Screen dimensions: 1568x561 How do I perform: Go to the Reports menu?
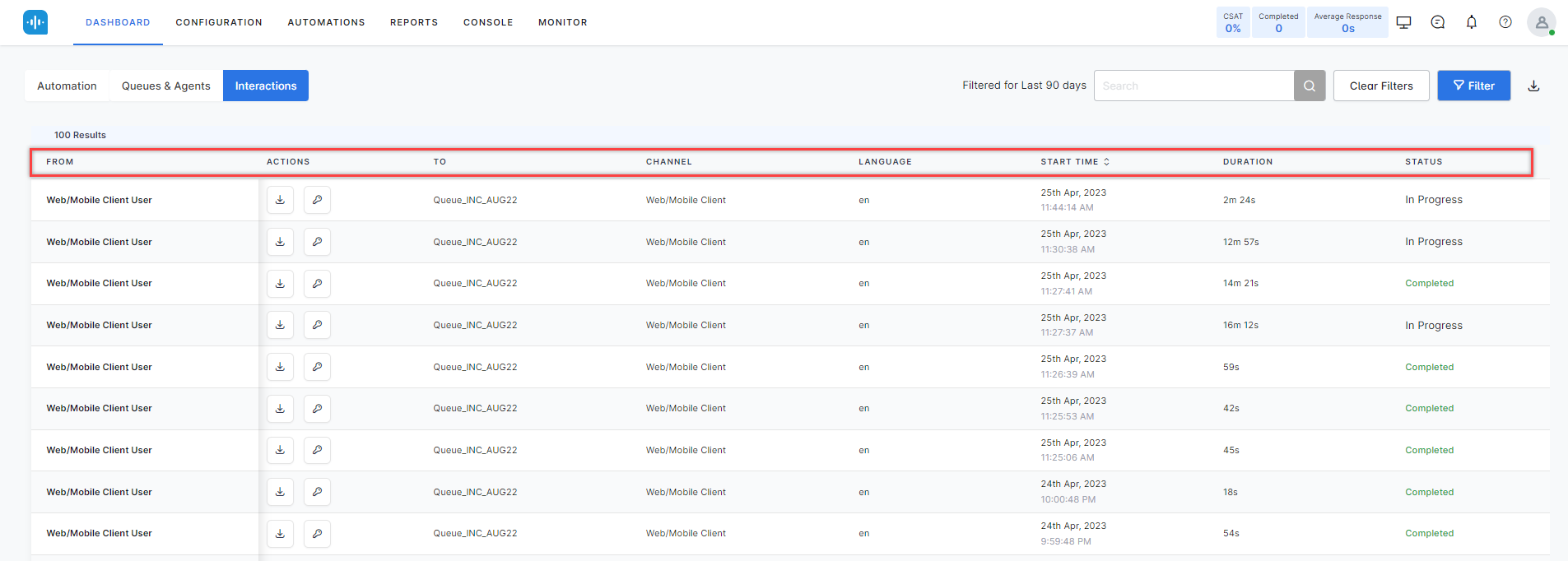(x=414, y=22)
